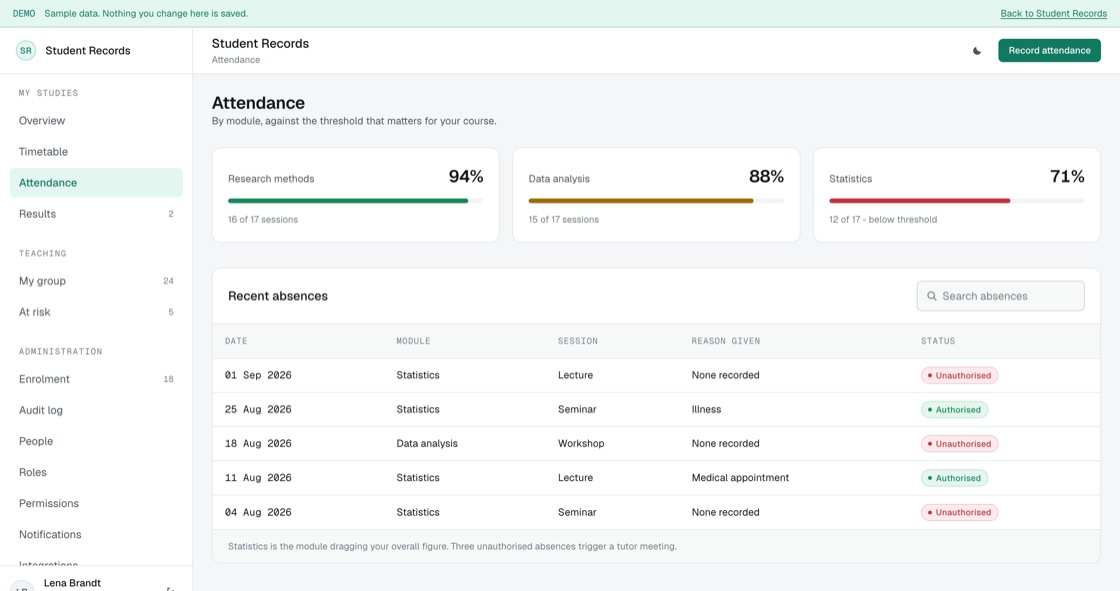Click the SR logo badge in the sidebar

coord(26,51)
